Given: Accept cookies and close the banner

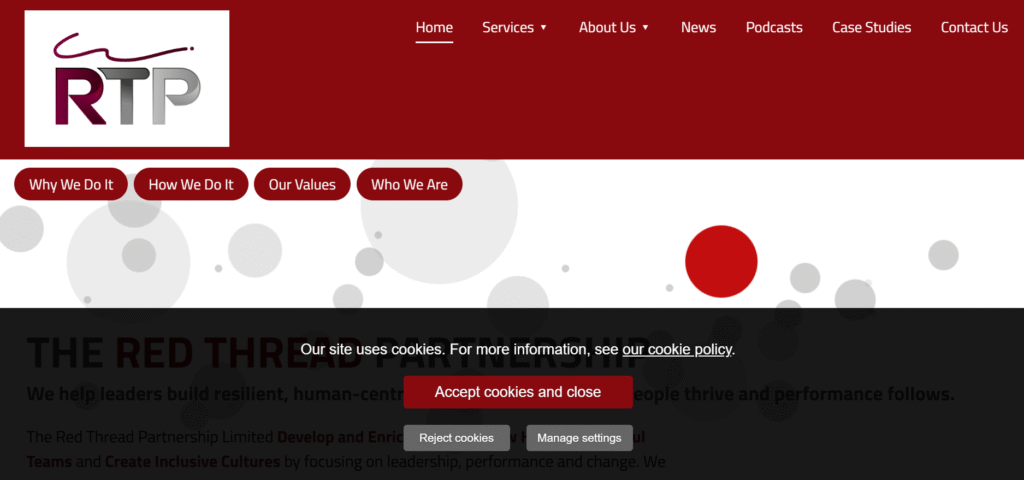Looking at the screenshot, I should [x=518, y=392].
